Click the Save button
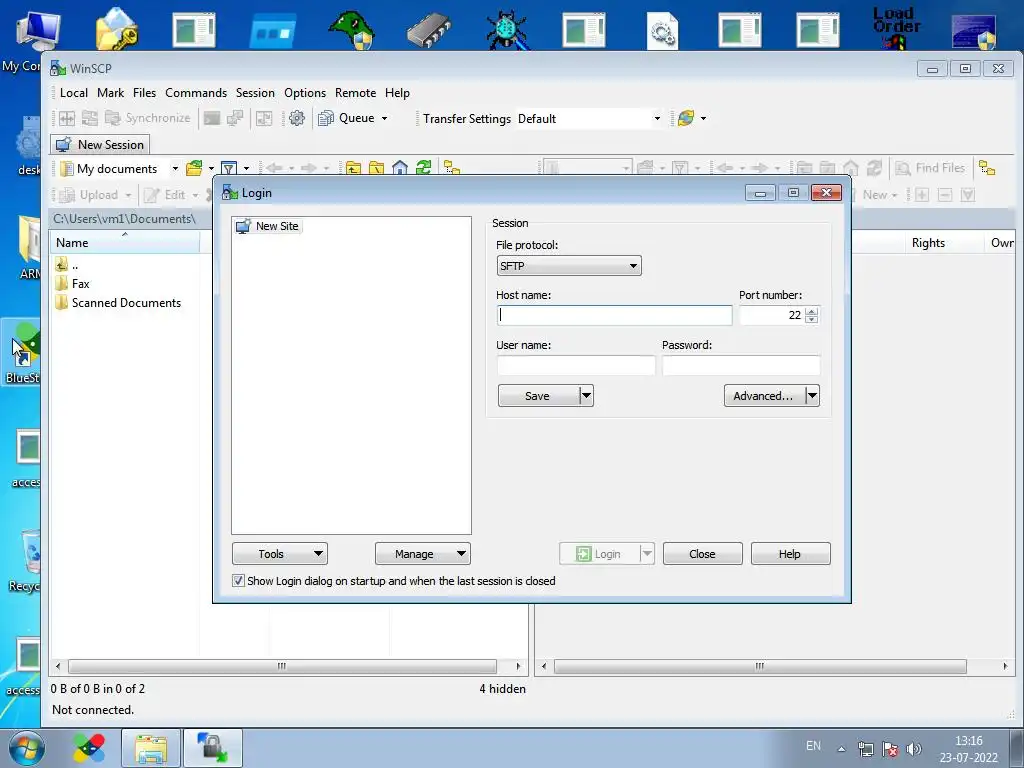The image size is (1024, 768). (538, 396)
